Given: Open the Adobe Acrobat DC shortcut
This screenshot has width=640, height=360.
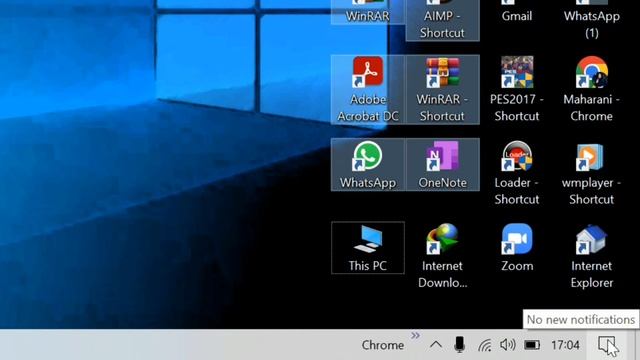Looking at the screenshot, I should [368, 89].
